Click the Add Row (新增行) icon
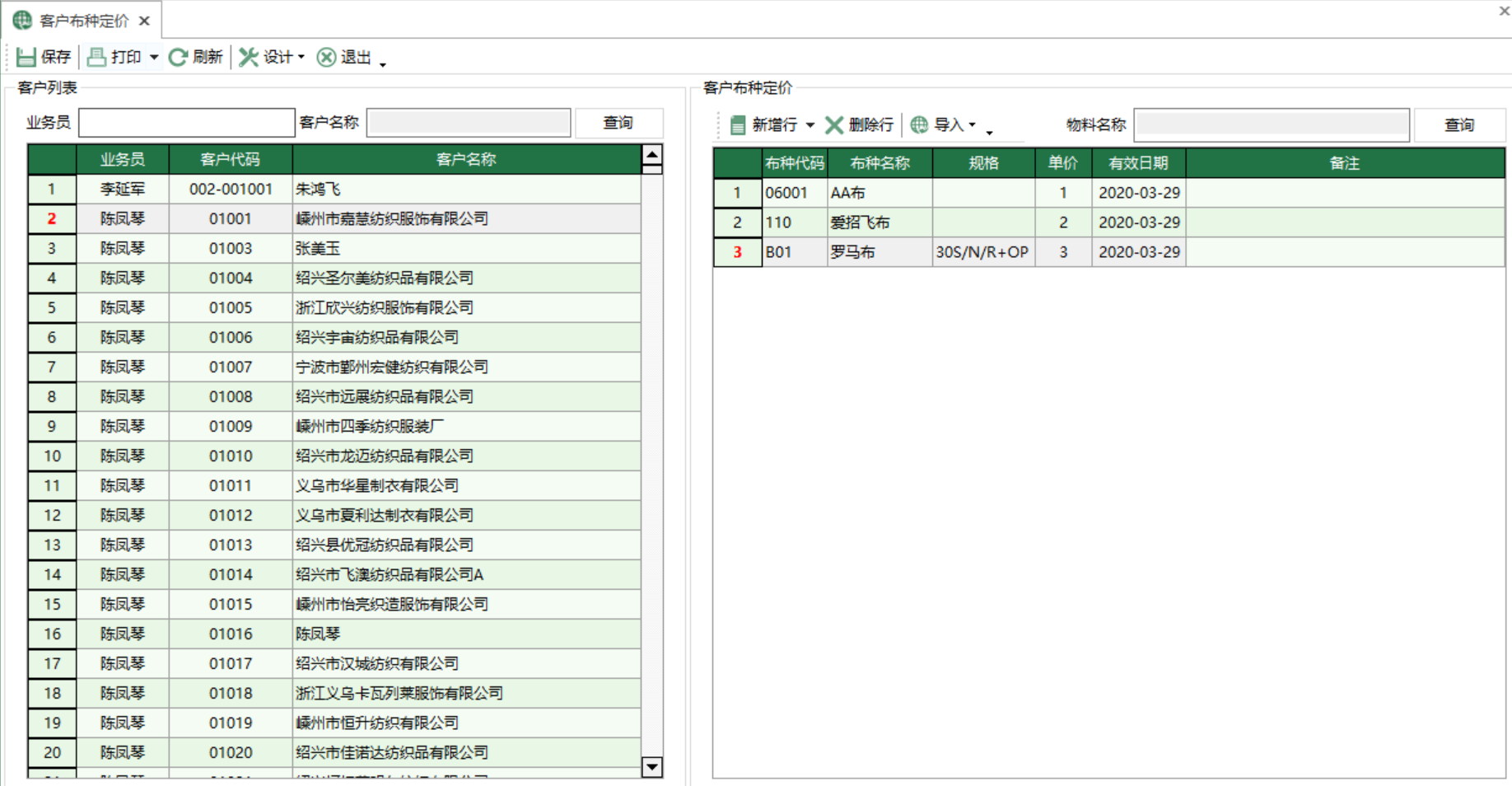1512x786 pixels. point(738,125)
